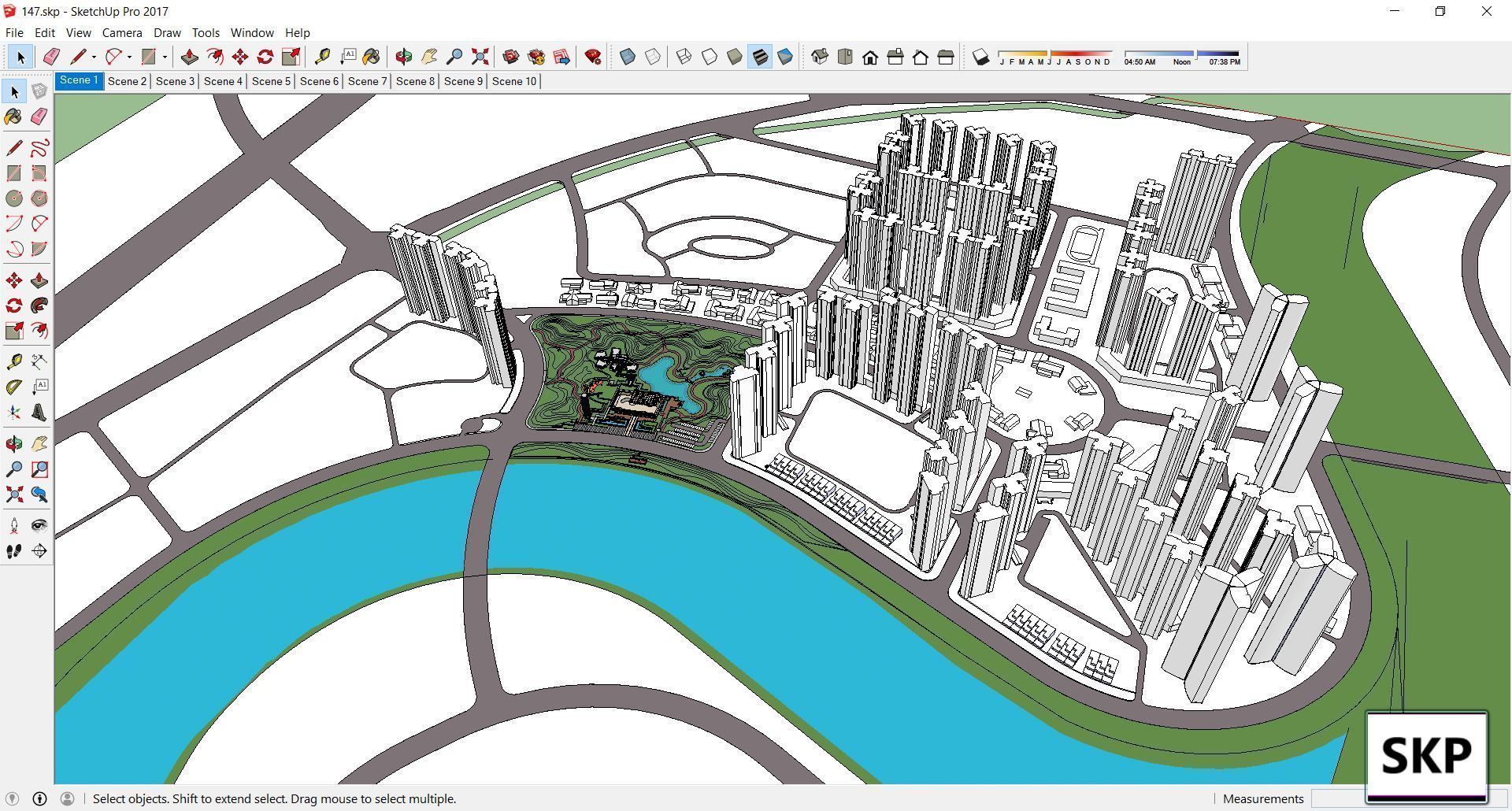Viewport: 1512px width, 811px height.
Task: Open the File menu
Action: tap(14, 33)
